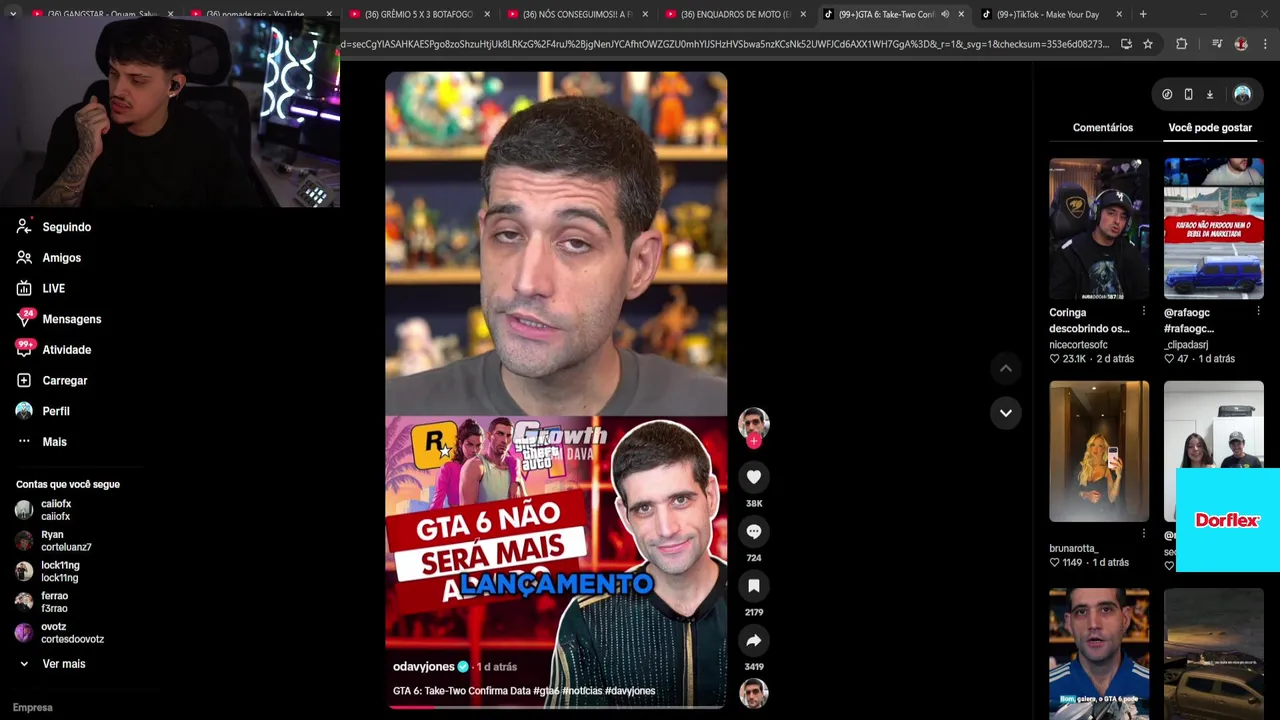Image resolution: width=1280 pixels, height=720 pixels.
Task: Click the browser address bar URL
Action: [x=724, y=44]
